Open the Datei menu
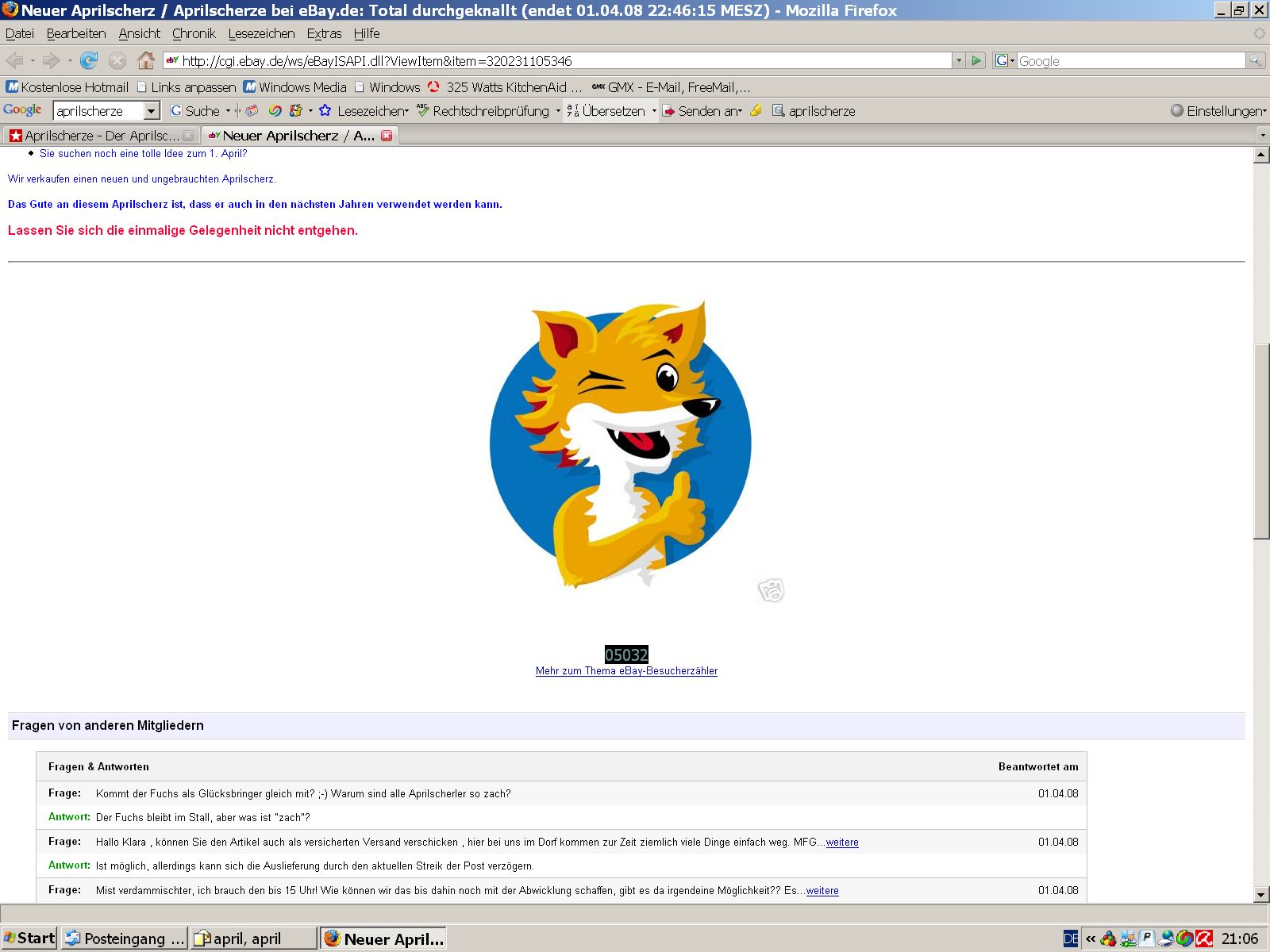The height and width of the screenshot is (952, 1270). tap(20, 33)
